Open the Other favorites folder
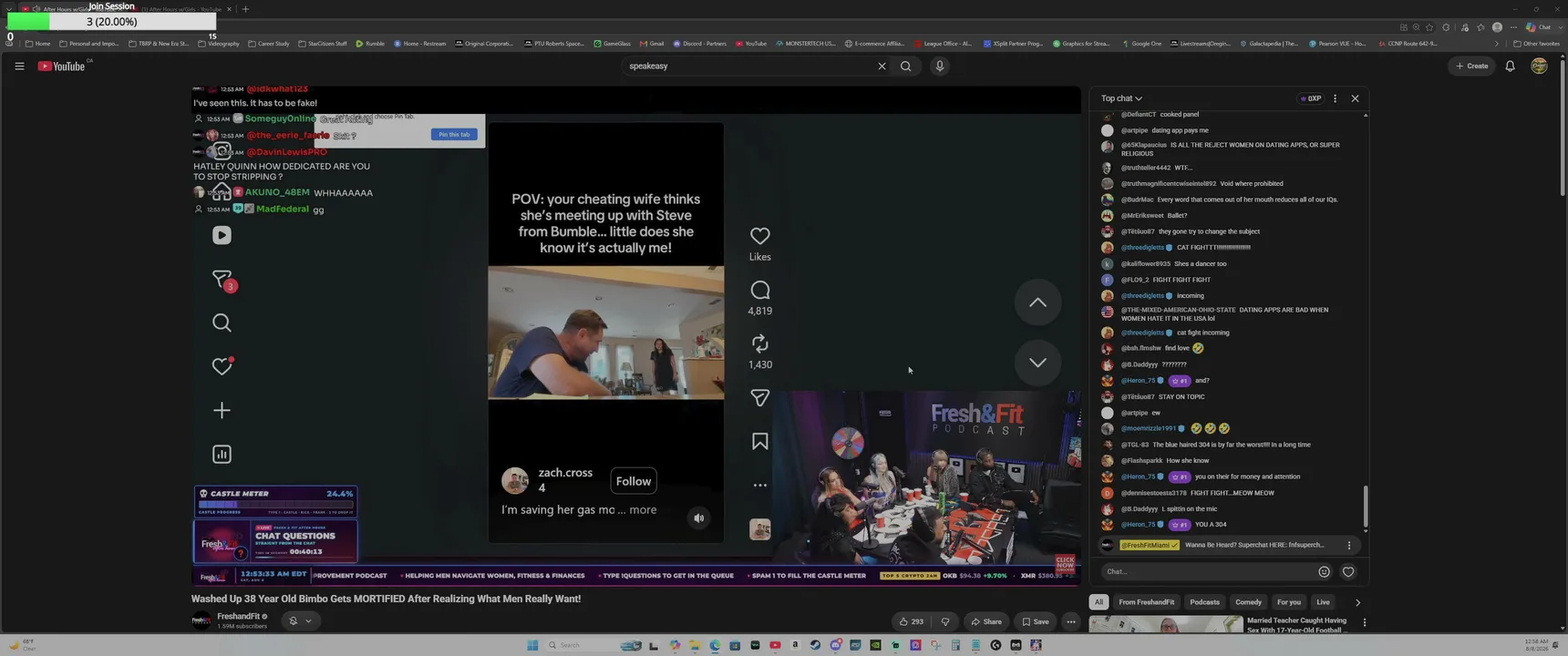Screen dimensions: 1568x656 point(1536,43)
